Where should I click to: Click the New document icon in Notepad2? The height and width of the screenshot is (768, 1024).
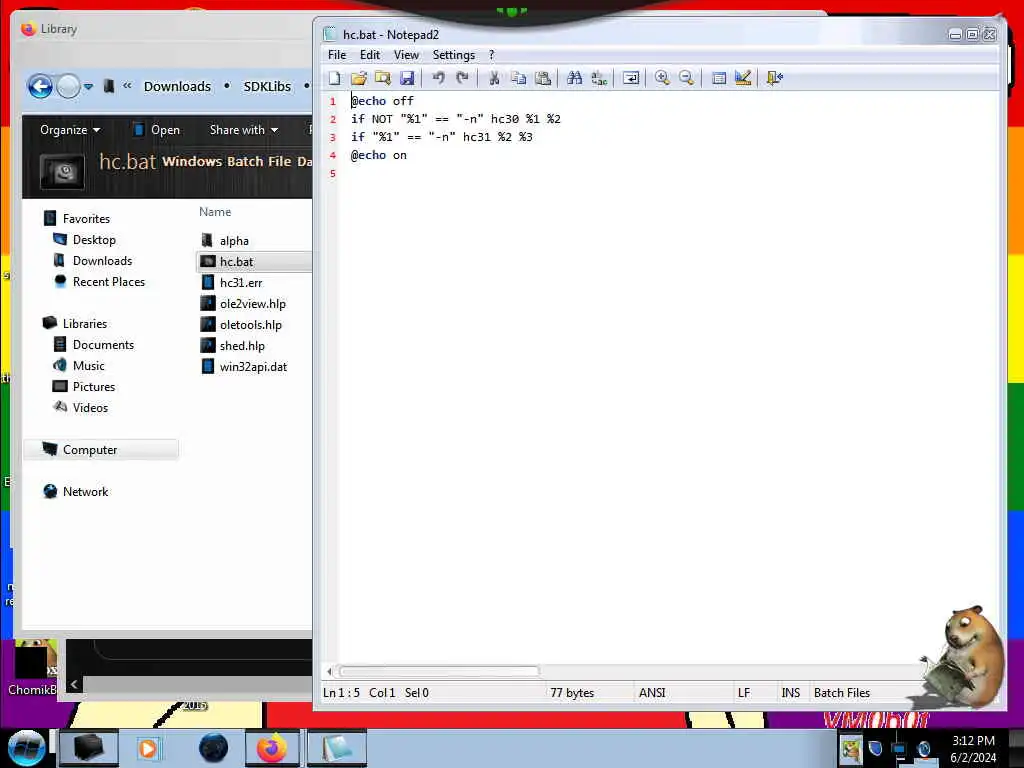(334, 78)
